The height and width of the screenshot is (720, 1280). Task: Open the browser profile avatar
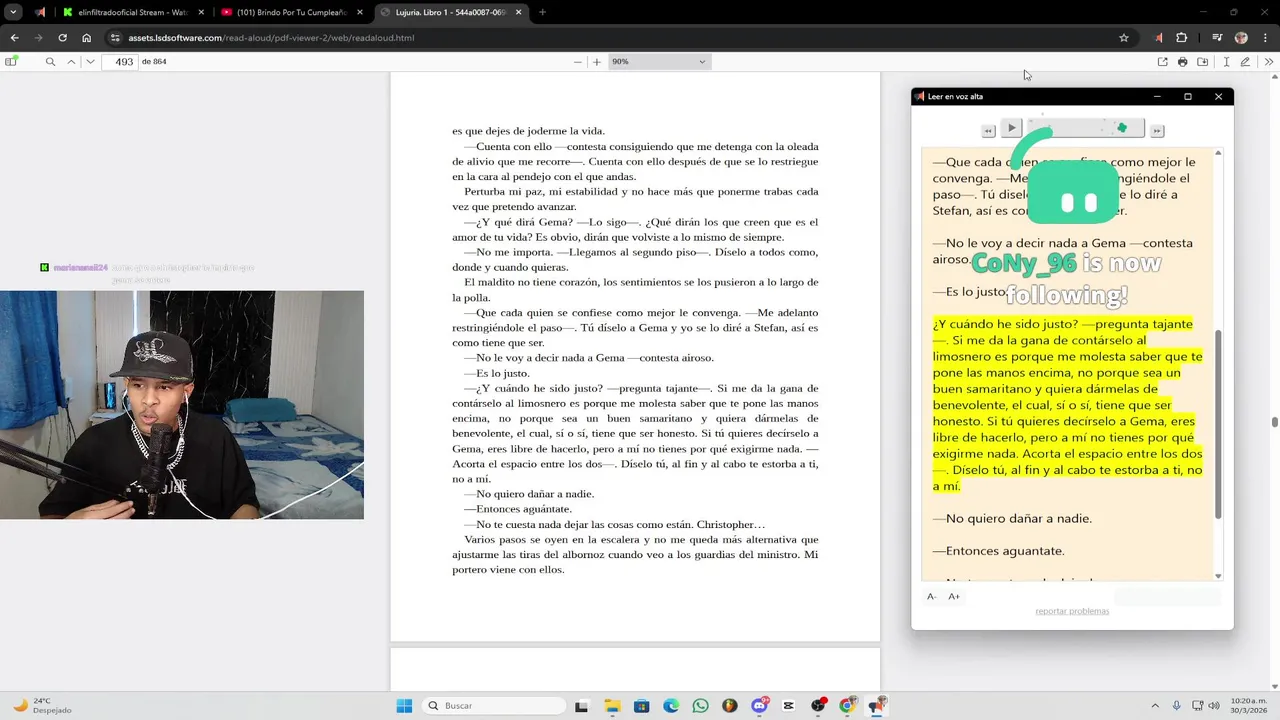click(x=1241, y=38)
